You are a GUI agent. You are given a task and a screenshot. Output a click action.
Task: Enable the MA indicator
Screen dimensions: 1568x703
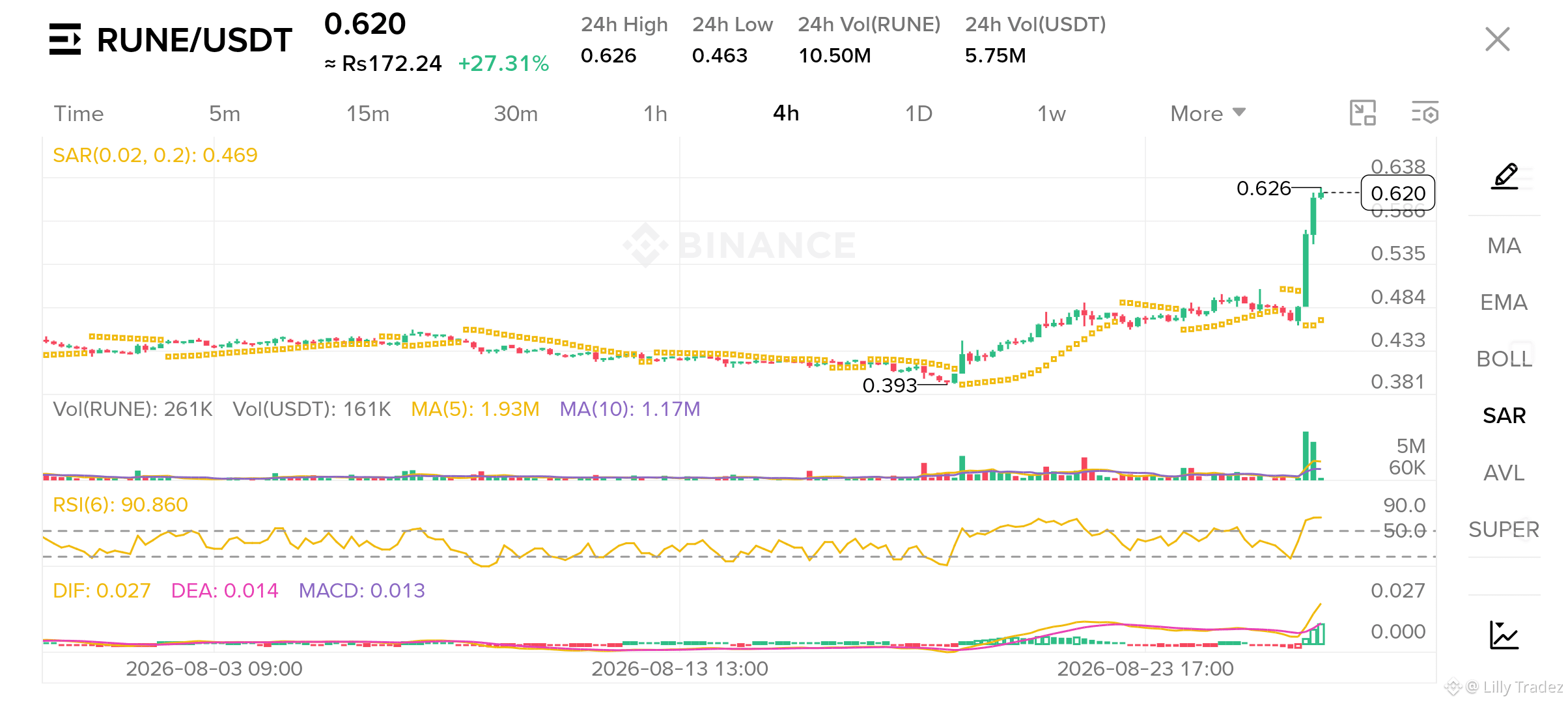(x=1504, y=245)
